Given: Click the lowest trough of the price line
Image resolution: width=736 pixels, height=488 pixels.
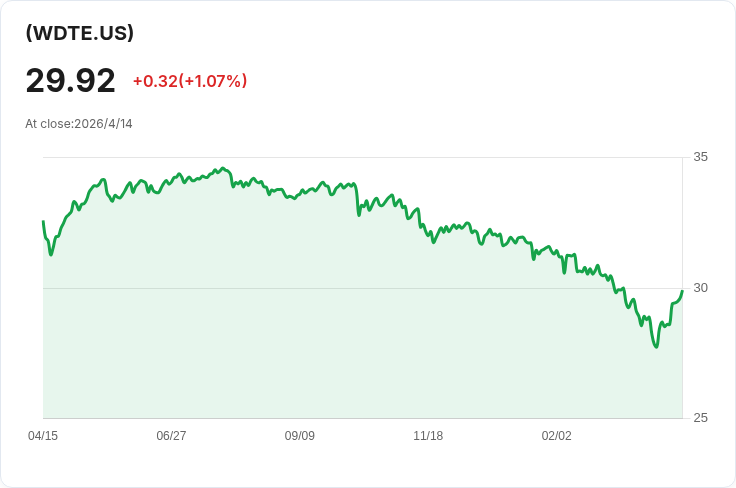Looking at the screenshot, I should pyautogui.click(x=656, y=347).
